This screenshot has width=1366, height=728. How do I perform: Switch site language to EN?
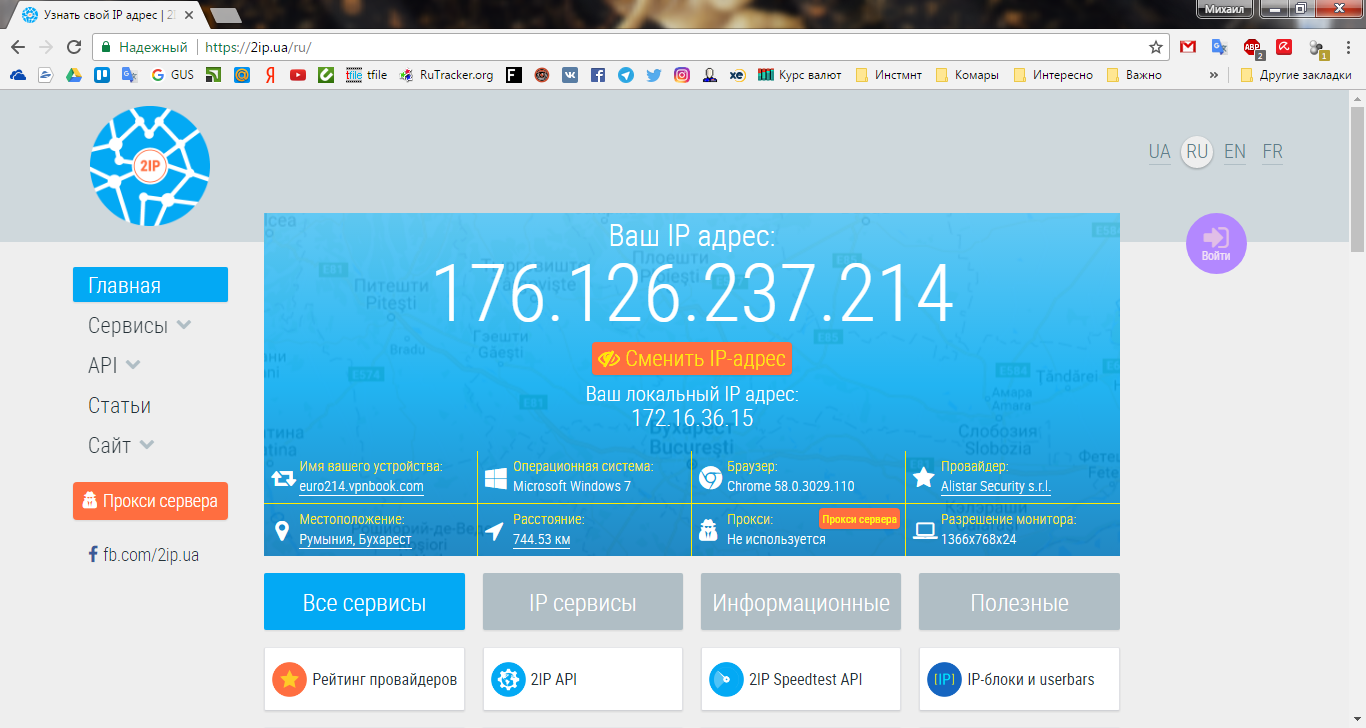(x=1235, y=152)
